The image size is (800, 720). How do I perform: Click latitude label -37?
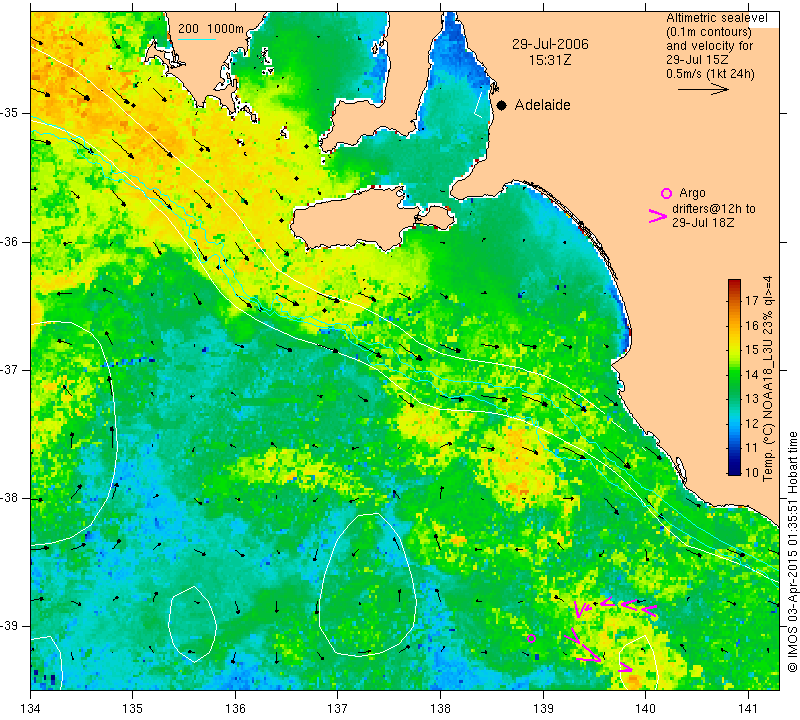[x=10, y=369]
